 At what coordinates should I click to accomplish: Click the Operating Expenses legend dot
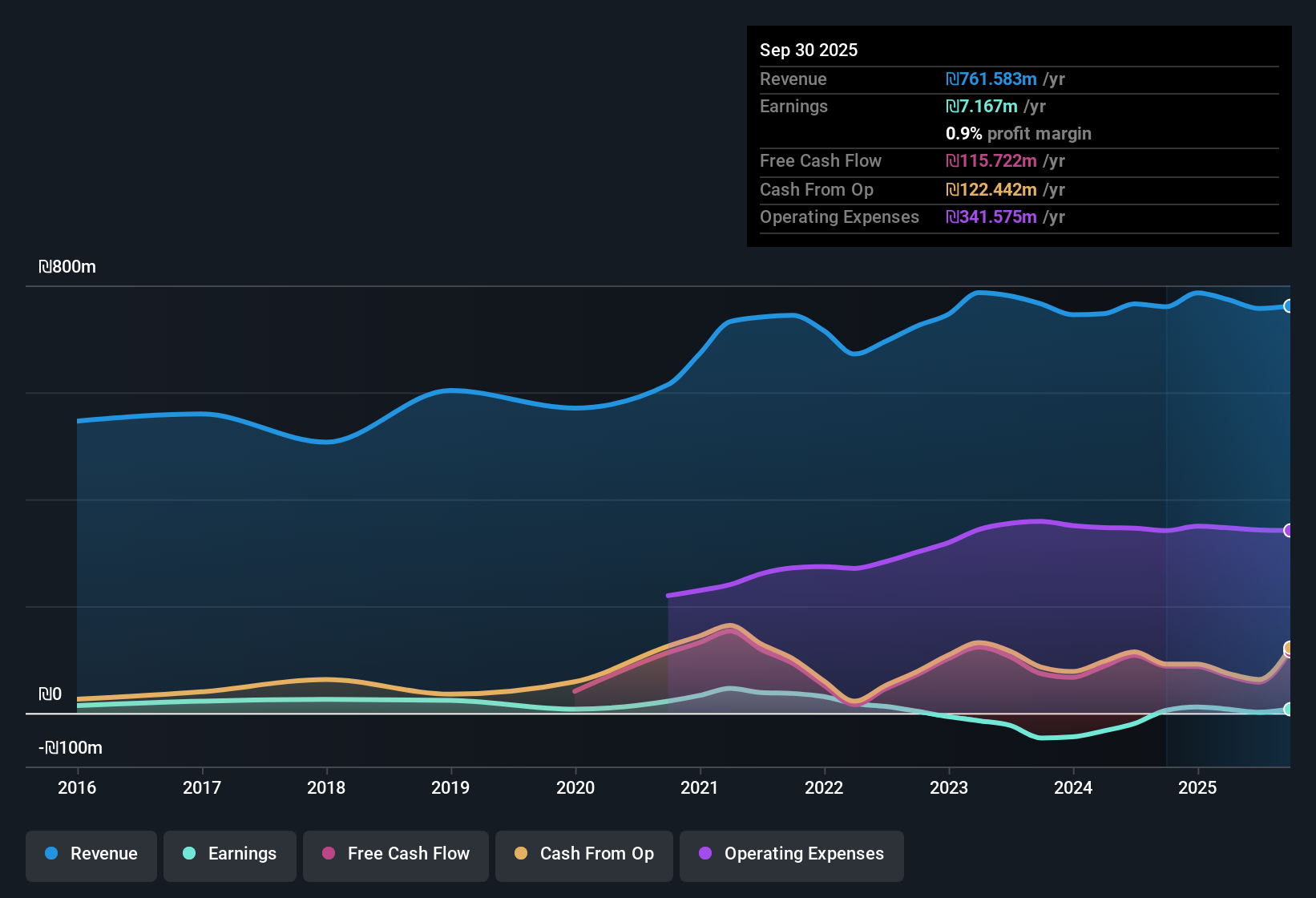pos(706,855)
